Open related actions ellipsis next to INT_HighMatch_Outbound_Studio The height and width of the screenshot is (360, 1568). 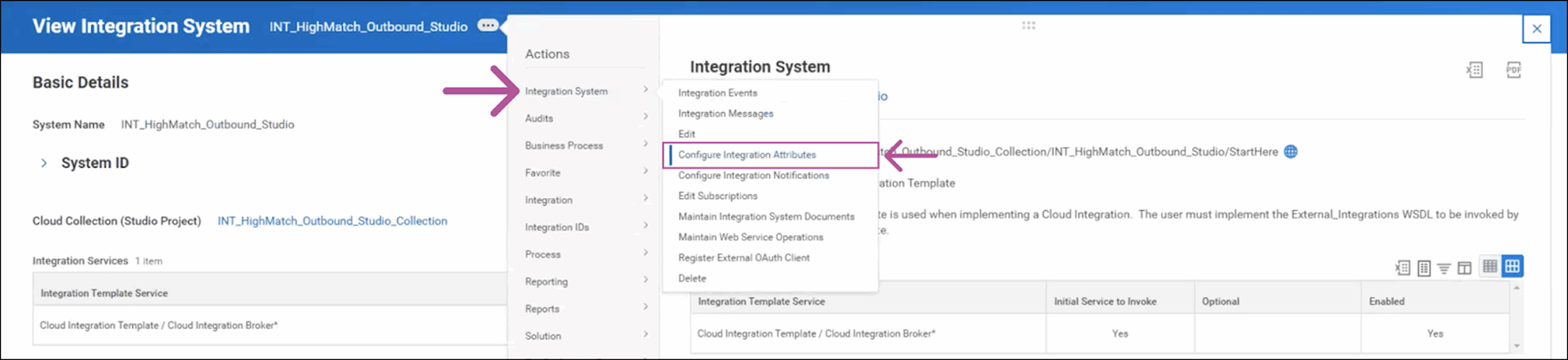488,26
